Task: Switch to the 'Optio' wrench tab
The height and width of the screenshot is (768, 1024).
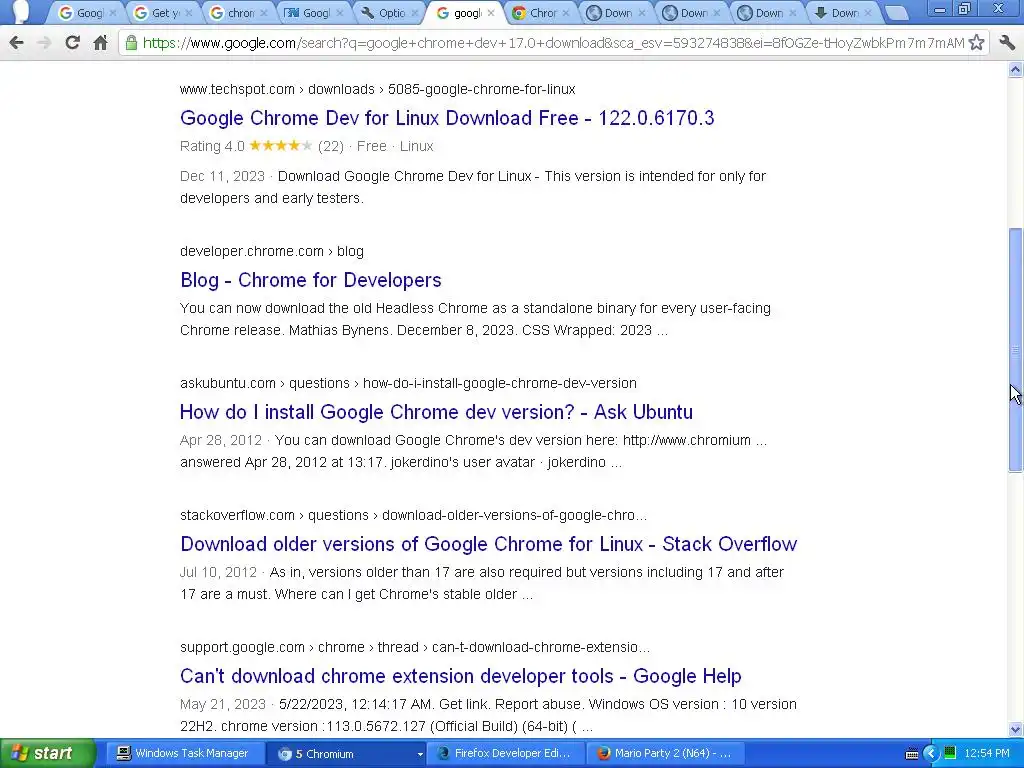Action: [385, 12]
